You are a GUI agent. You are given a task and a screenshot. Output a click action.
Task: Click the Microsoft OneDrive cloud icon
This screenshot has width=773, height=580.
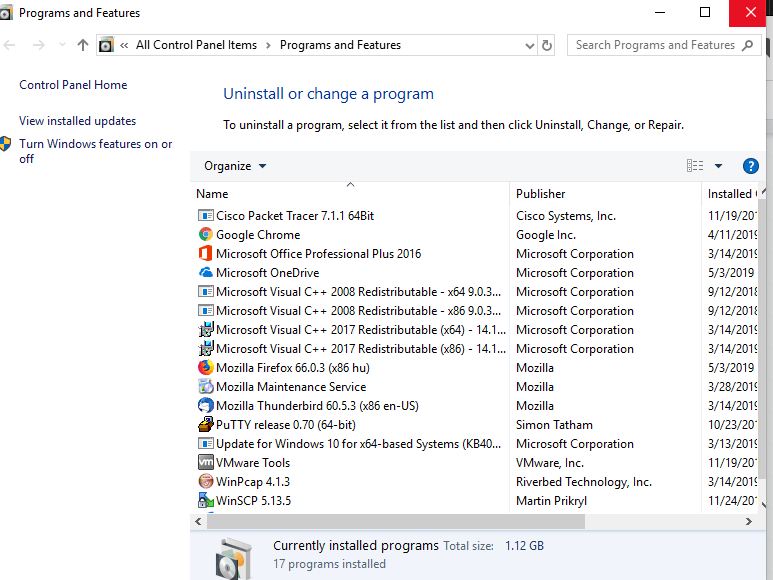(206, 273)
